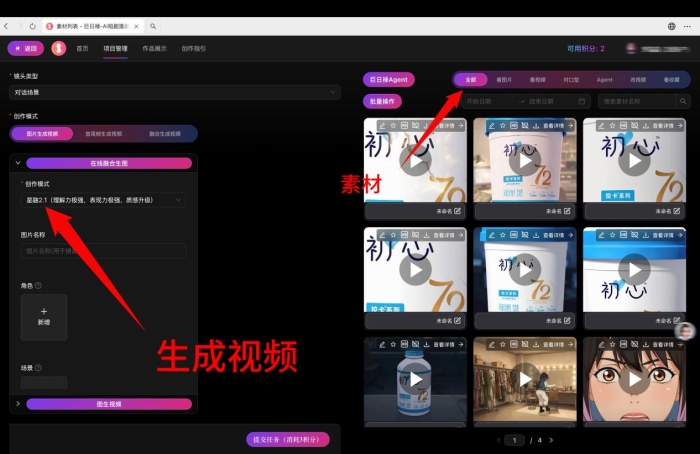Select the 看图片 filter tab
Image resolution: width=700 pixels, height=454 pixels.
click(x=504, y=78)
